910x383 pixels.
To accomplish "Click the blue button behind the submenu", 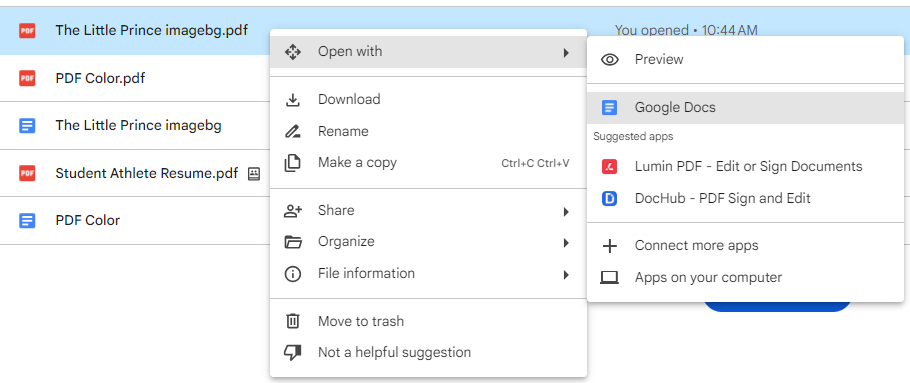I will (778, 306).
